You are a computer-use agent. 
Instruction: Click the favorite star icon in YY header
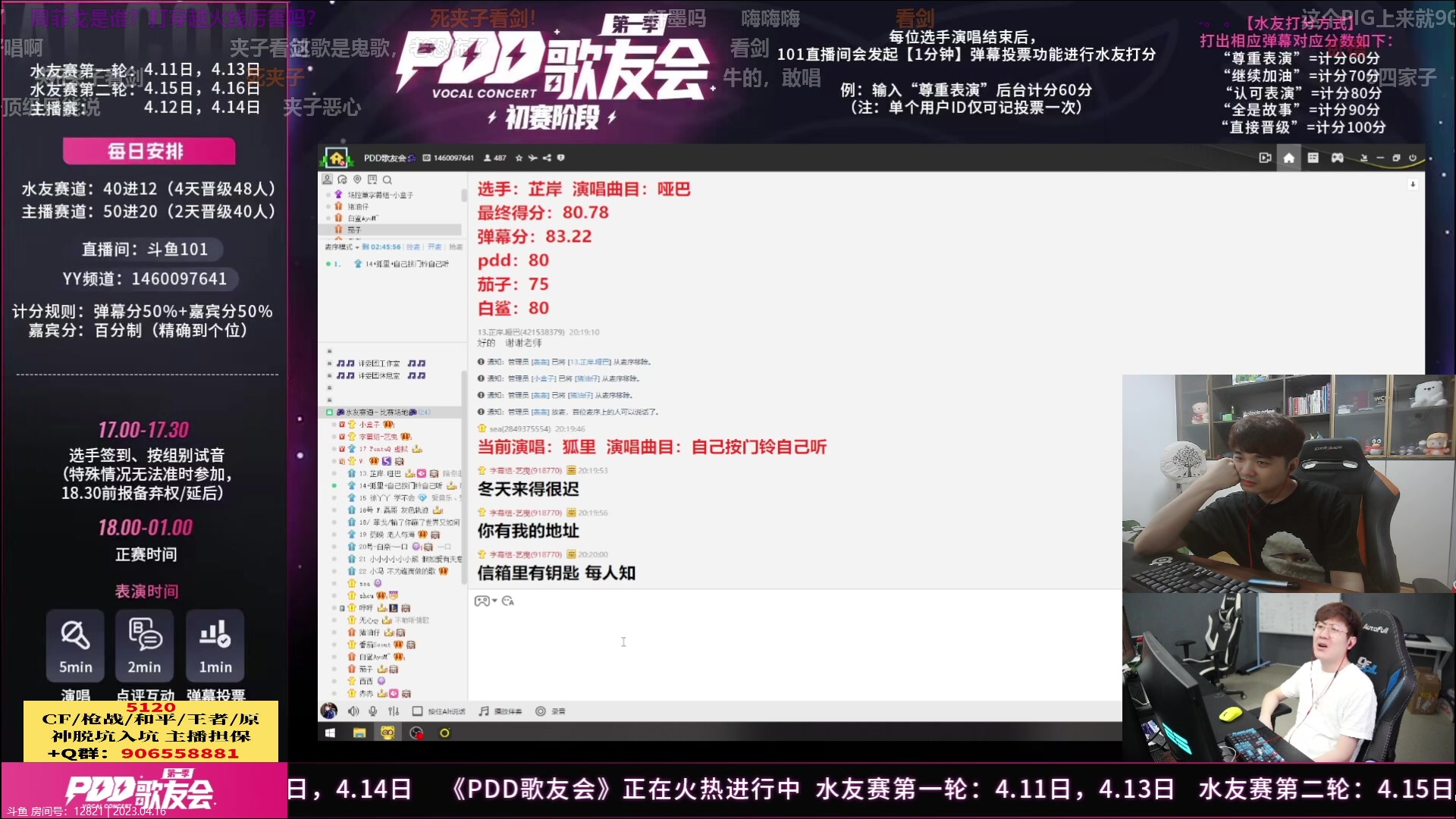click(x=519, y=158)
